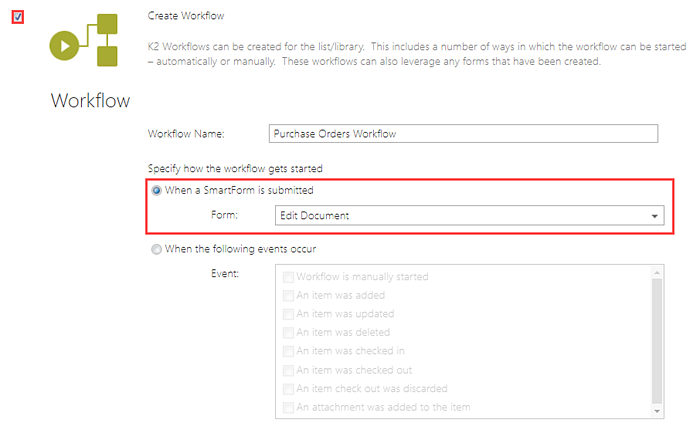Check 'An attachment was added to the item'
Image resolution: width=700 pixels, height=433 pixels.
tap(289, 407)
